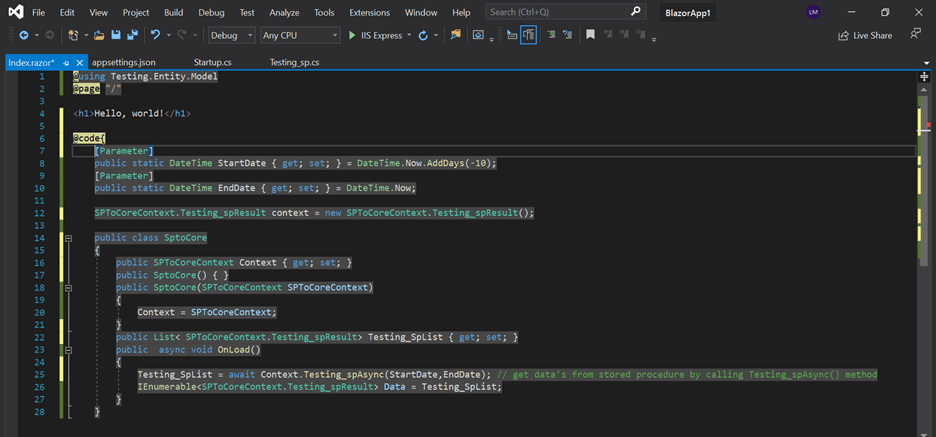This screenshot has height=437, width=936.
Task: Click the Send Feedback icon near Live Share
Action: click(x=915, y=35)
